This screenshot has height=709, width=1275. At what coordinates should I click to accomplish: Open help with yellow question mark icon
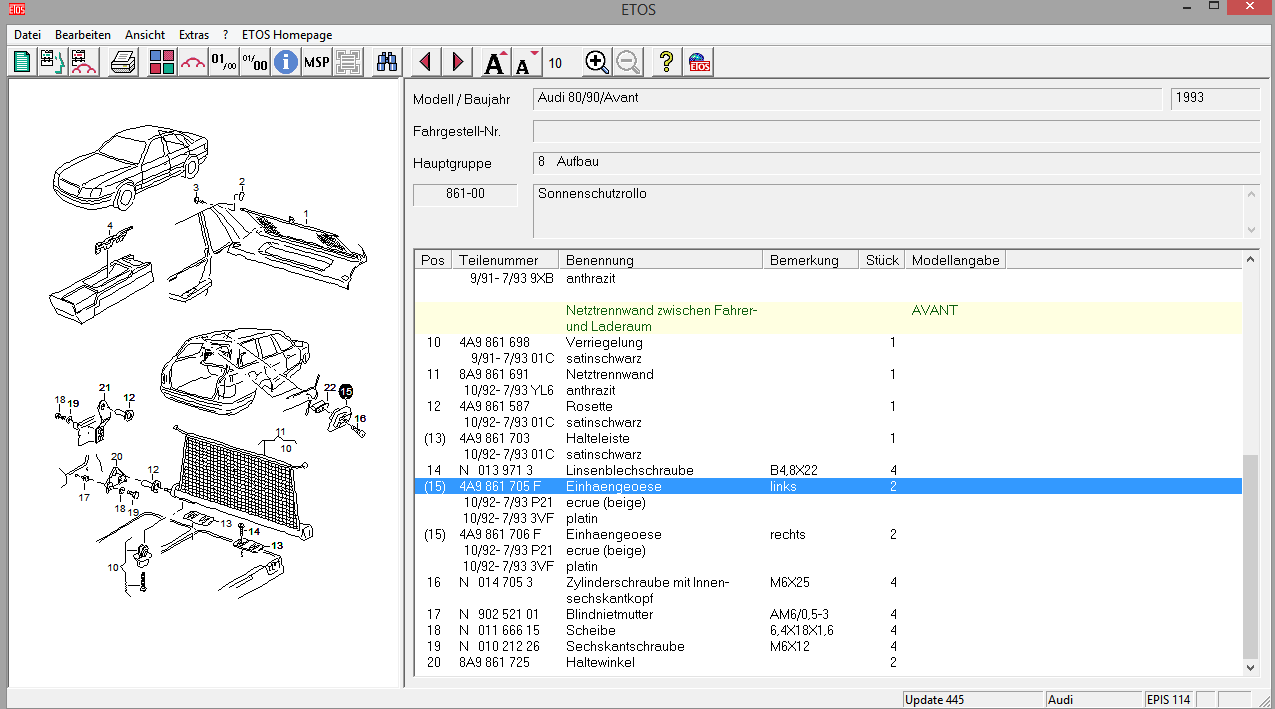[x=666, y=62]
